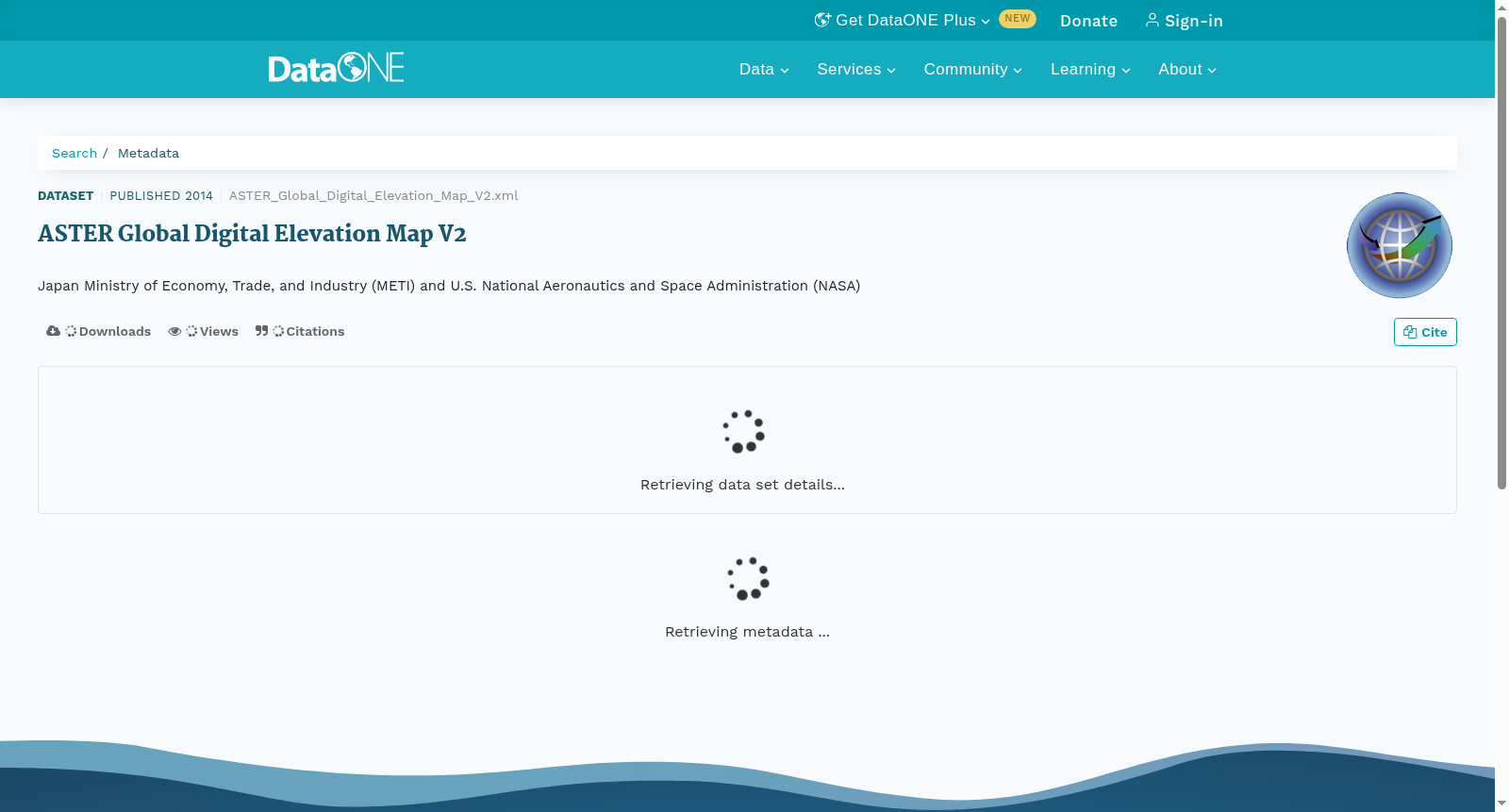Expand the Services menu
The height and width of the screenshot is (812, 1509).
[856, 69]
